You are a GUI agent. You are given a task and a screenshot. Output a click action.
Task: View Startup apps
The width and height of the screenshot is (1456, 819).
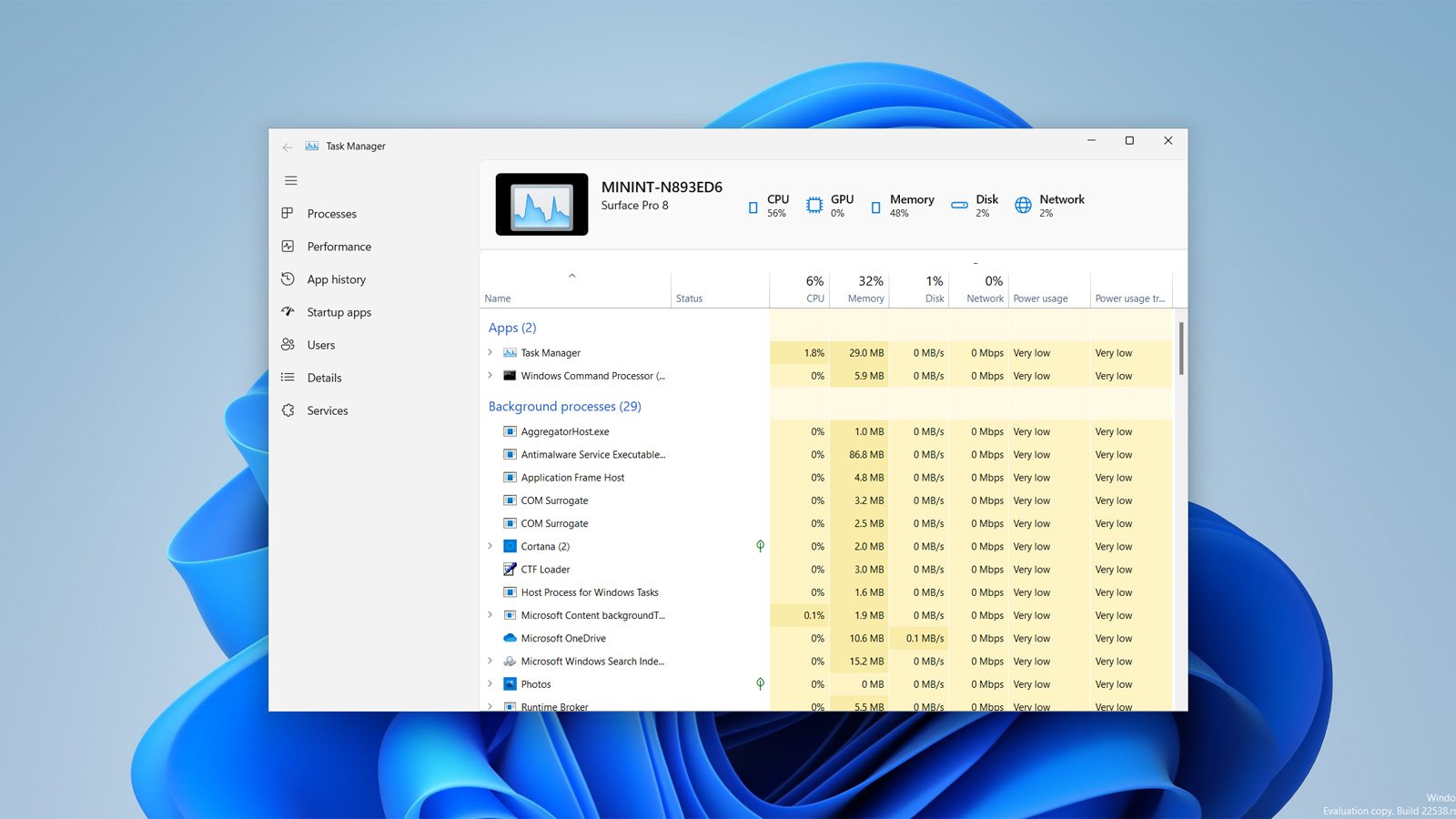click(339, 312)
